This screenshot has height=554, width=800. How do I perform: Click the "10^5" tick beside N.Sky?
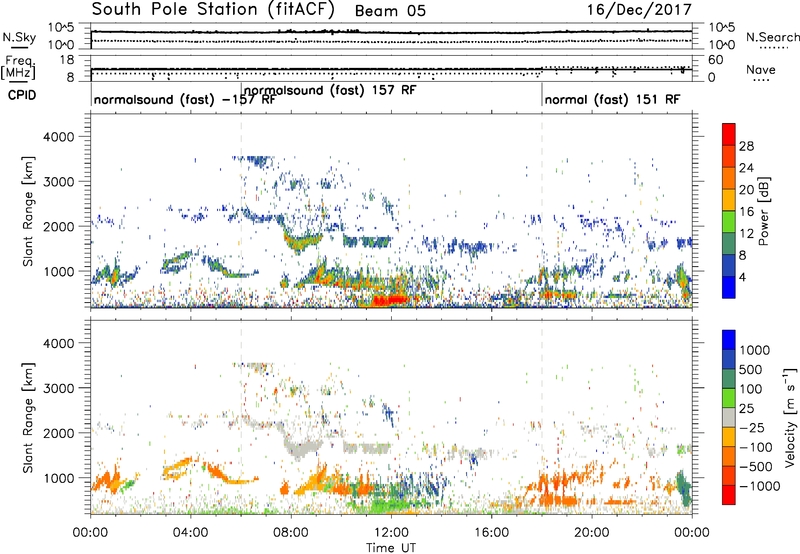point(61,28)
